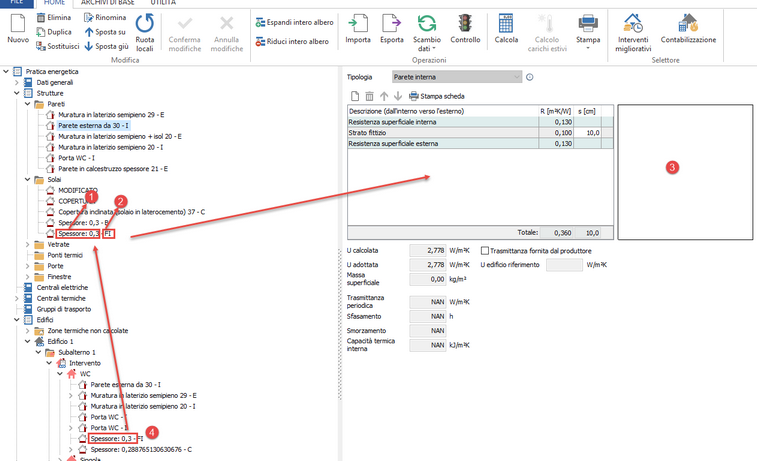Click Annulla modifiche button

[227, 33]
